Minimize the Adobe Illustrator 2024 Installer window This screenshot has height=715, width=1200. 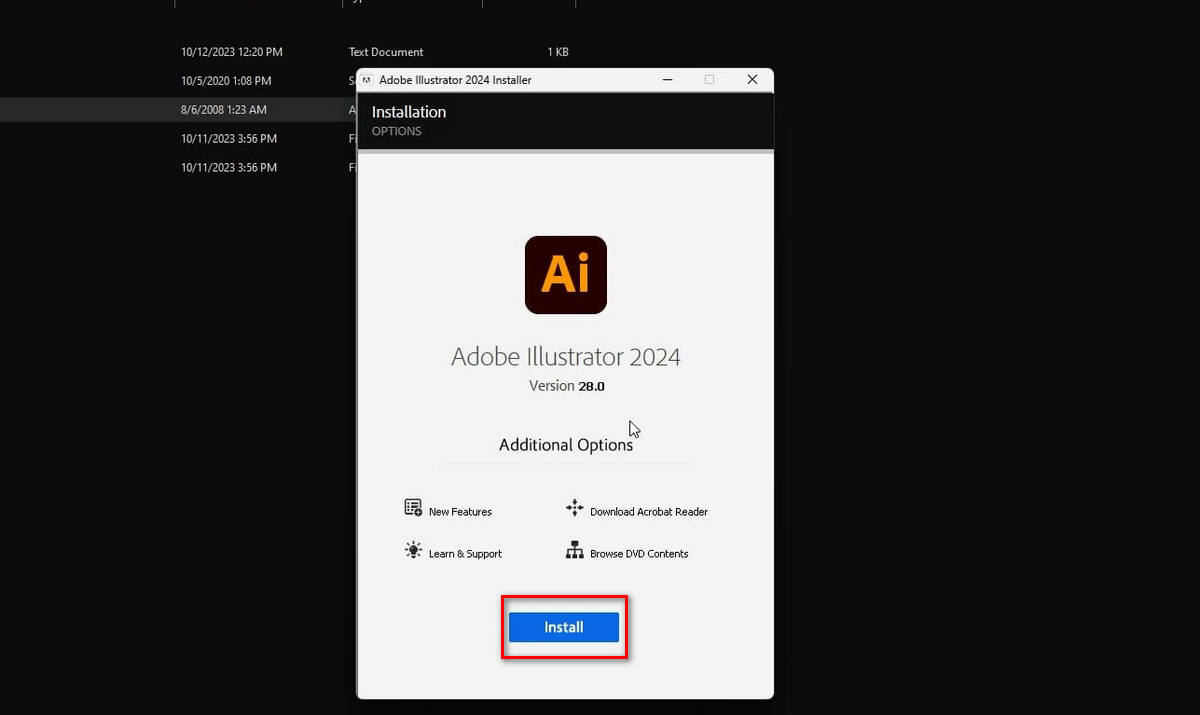[666, 80]
